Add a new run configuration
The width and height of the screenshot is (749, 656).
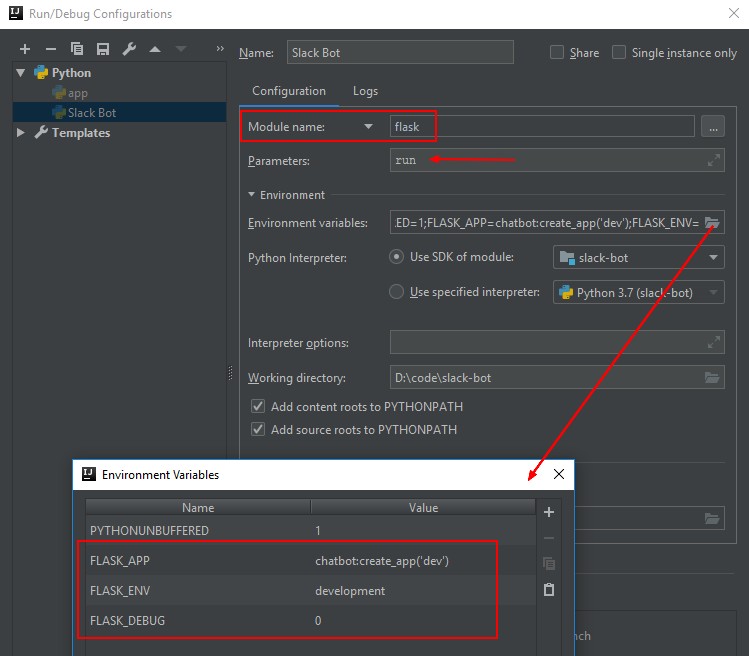(x=25, y=49)
